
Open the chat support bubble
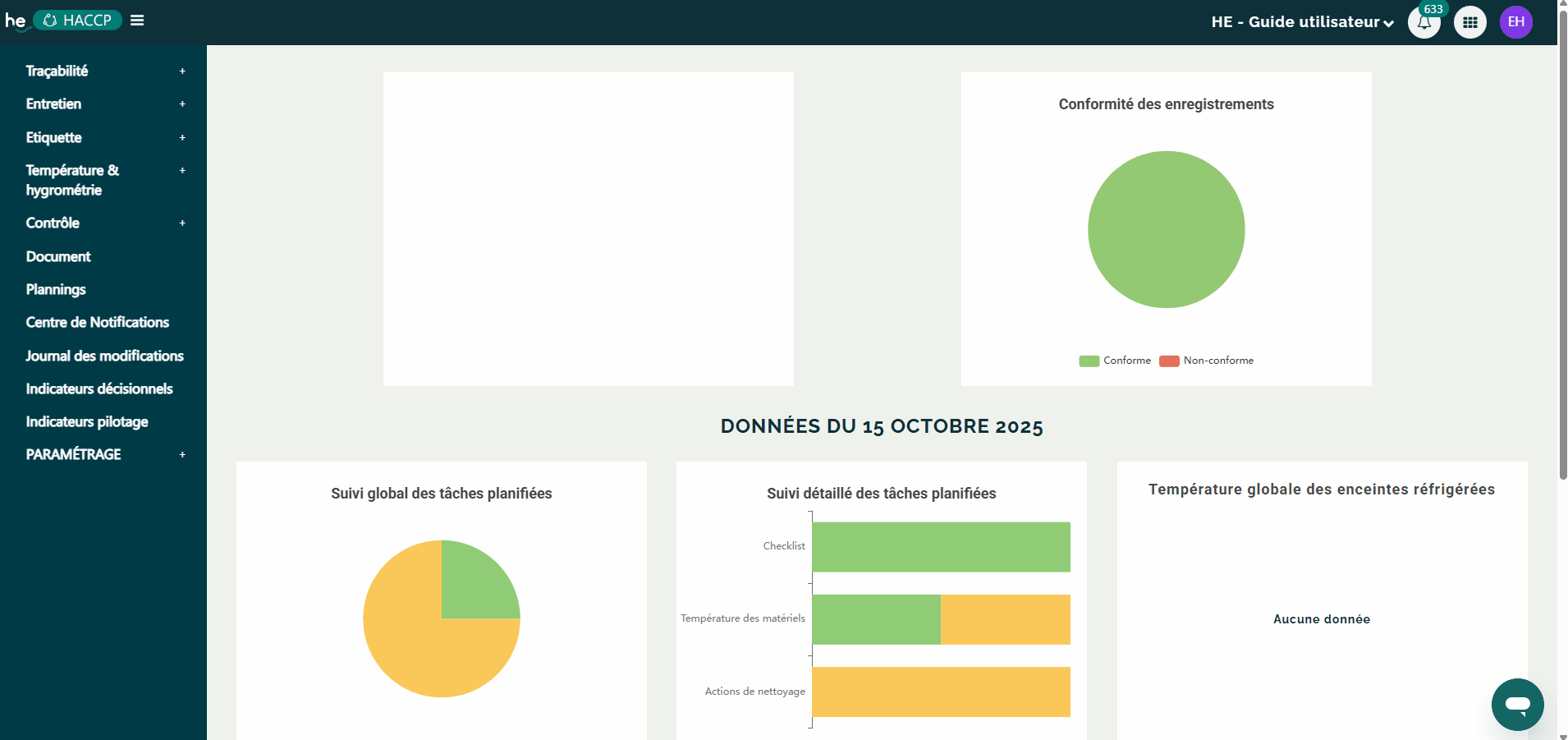1517,704
